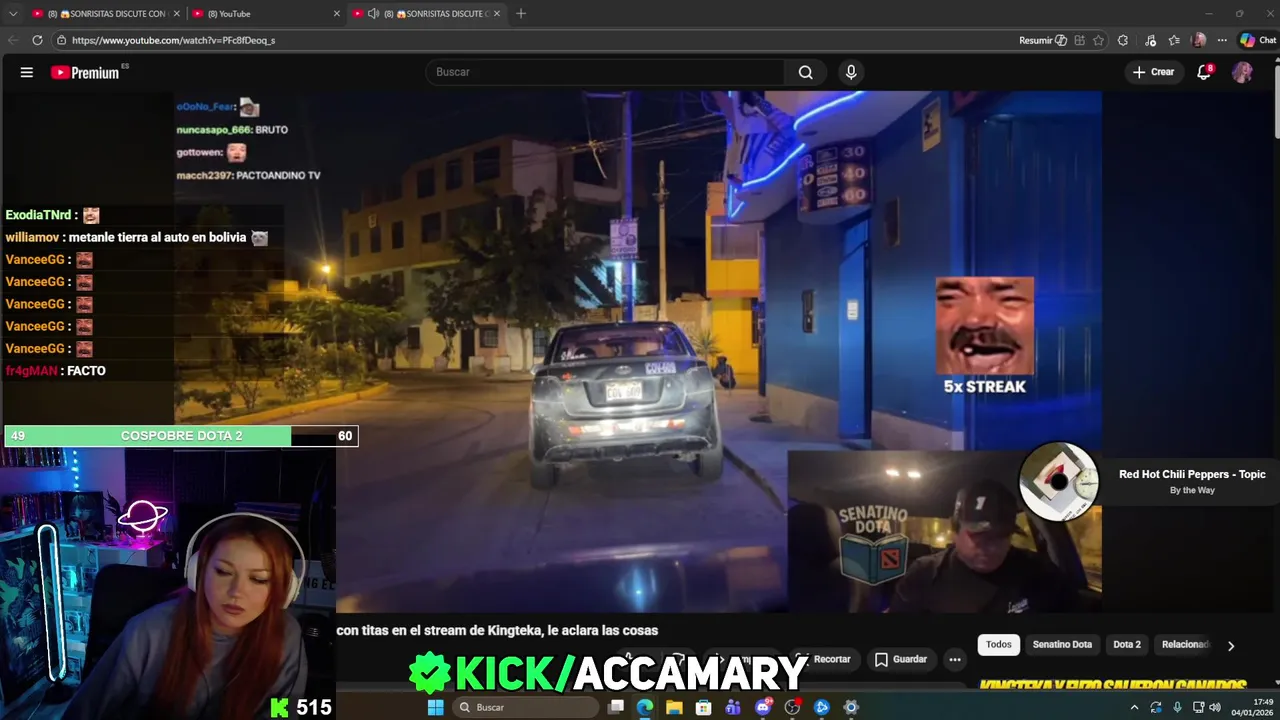Expand the tab actions dropdown chevron
Screen dimensions: 1280x720
[13, 13]
